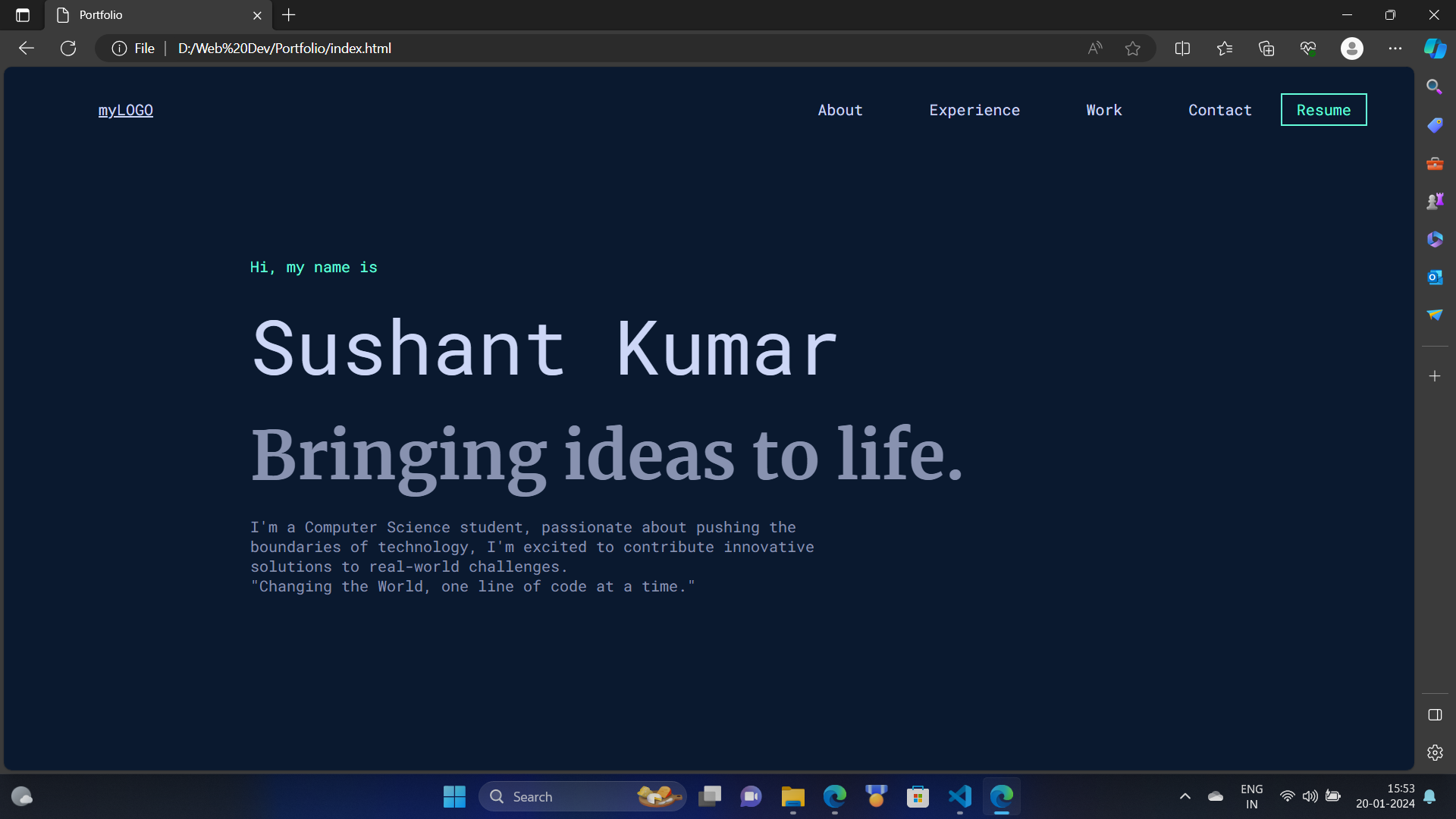This screenshot has width=1456, height=819.
Task: Open the Collections dropdown
Action: (x=1266, y=48)
